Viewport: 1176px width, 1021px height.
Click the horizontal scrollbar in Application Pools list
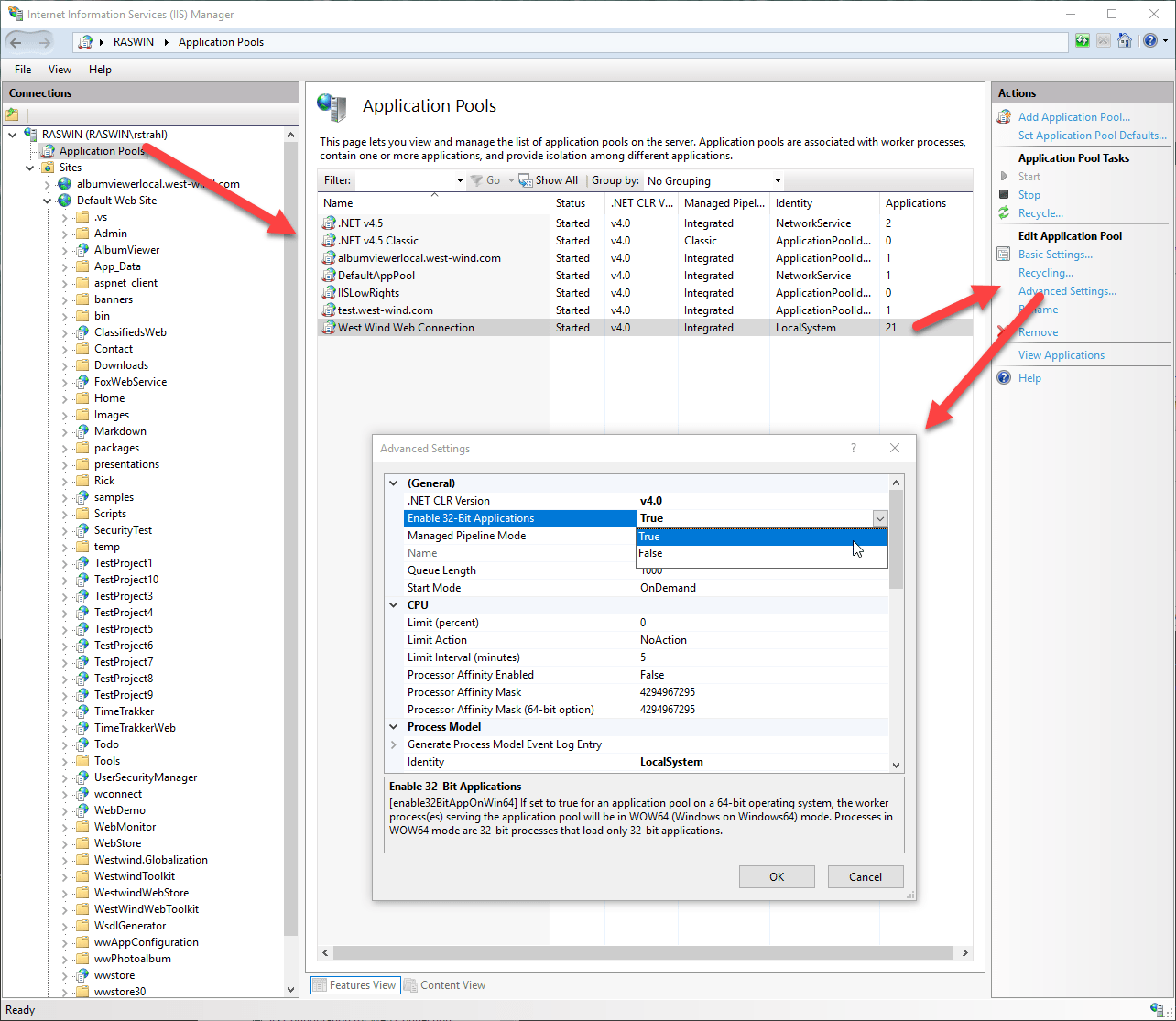[645, 952]
